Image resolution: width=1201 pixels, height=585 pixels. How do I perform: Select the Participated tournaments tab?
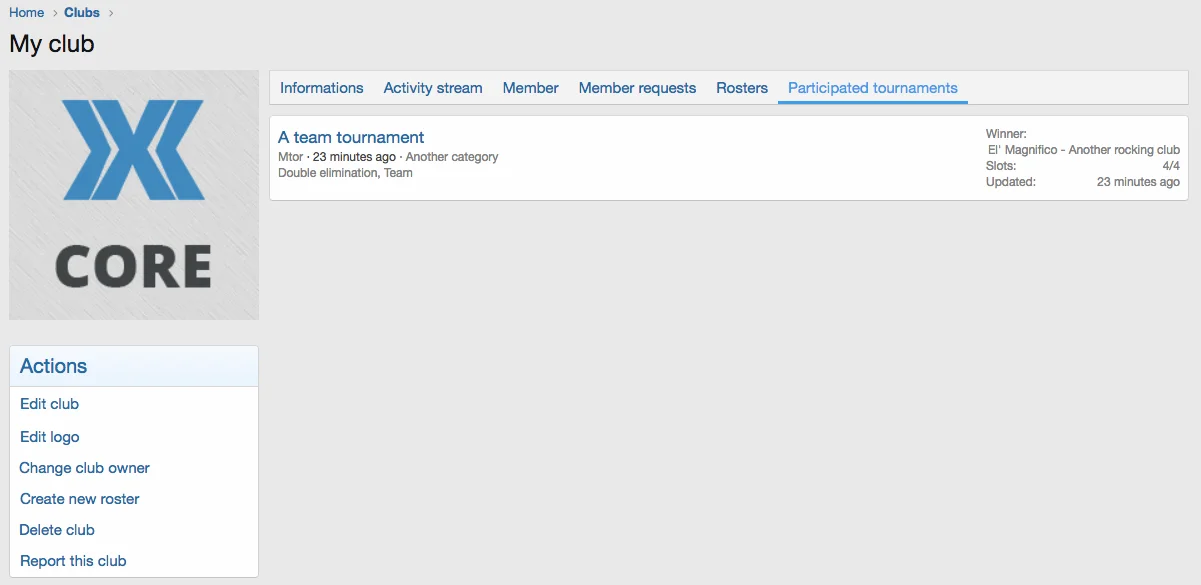tap(872, 88)
